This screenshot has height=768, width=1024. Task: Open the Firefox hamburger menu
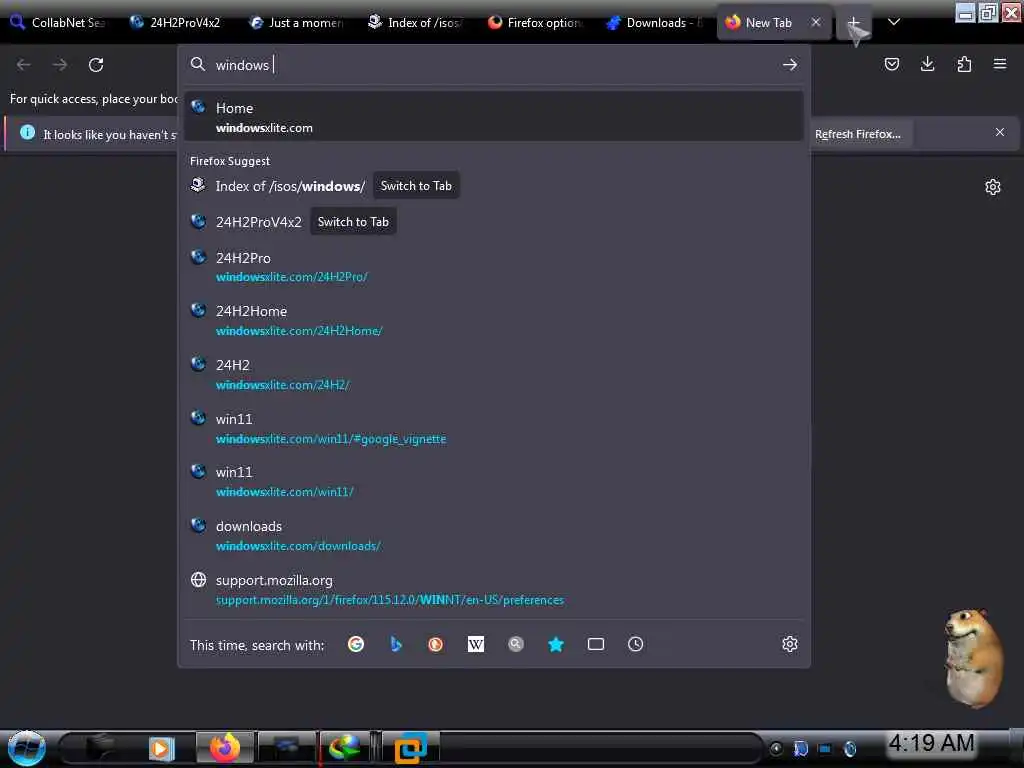[x=1000, y=64]
